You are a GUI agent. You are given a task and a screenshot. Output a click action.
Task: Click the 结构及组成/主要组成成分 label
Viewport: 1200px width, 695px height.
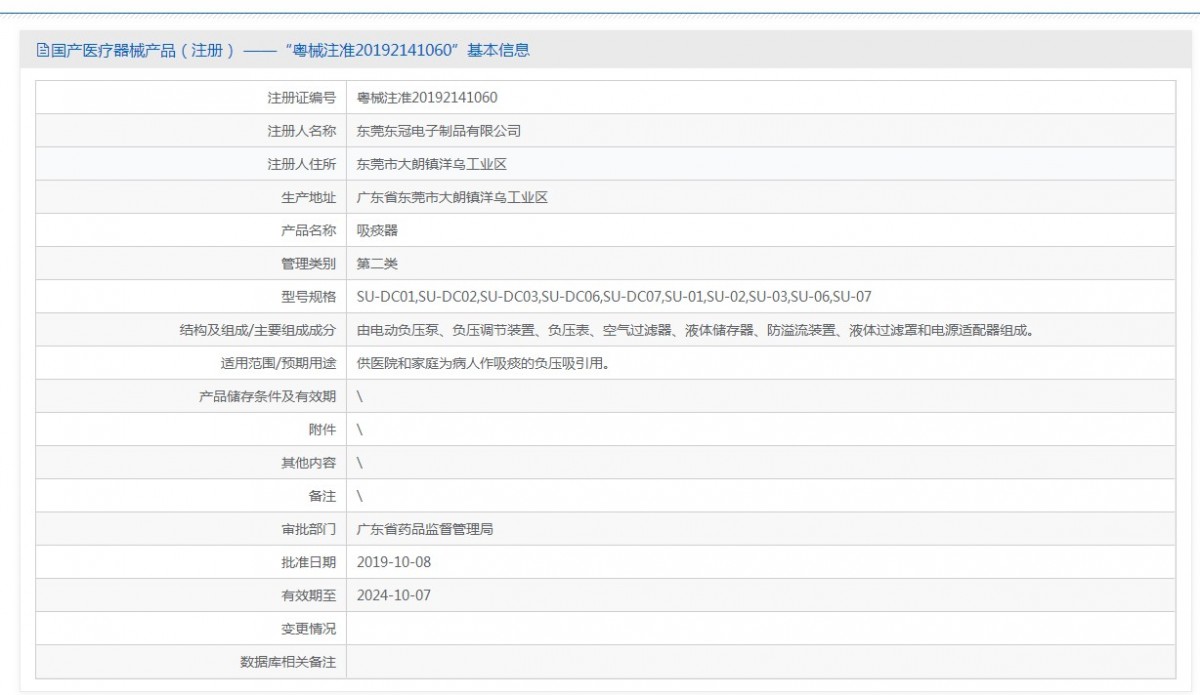coord(256,329)
